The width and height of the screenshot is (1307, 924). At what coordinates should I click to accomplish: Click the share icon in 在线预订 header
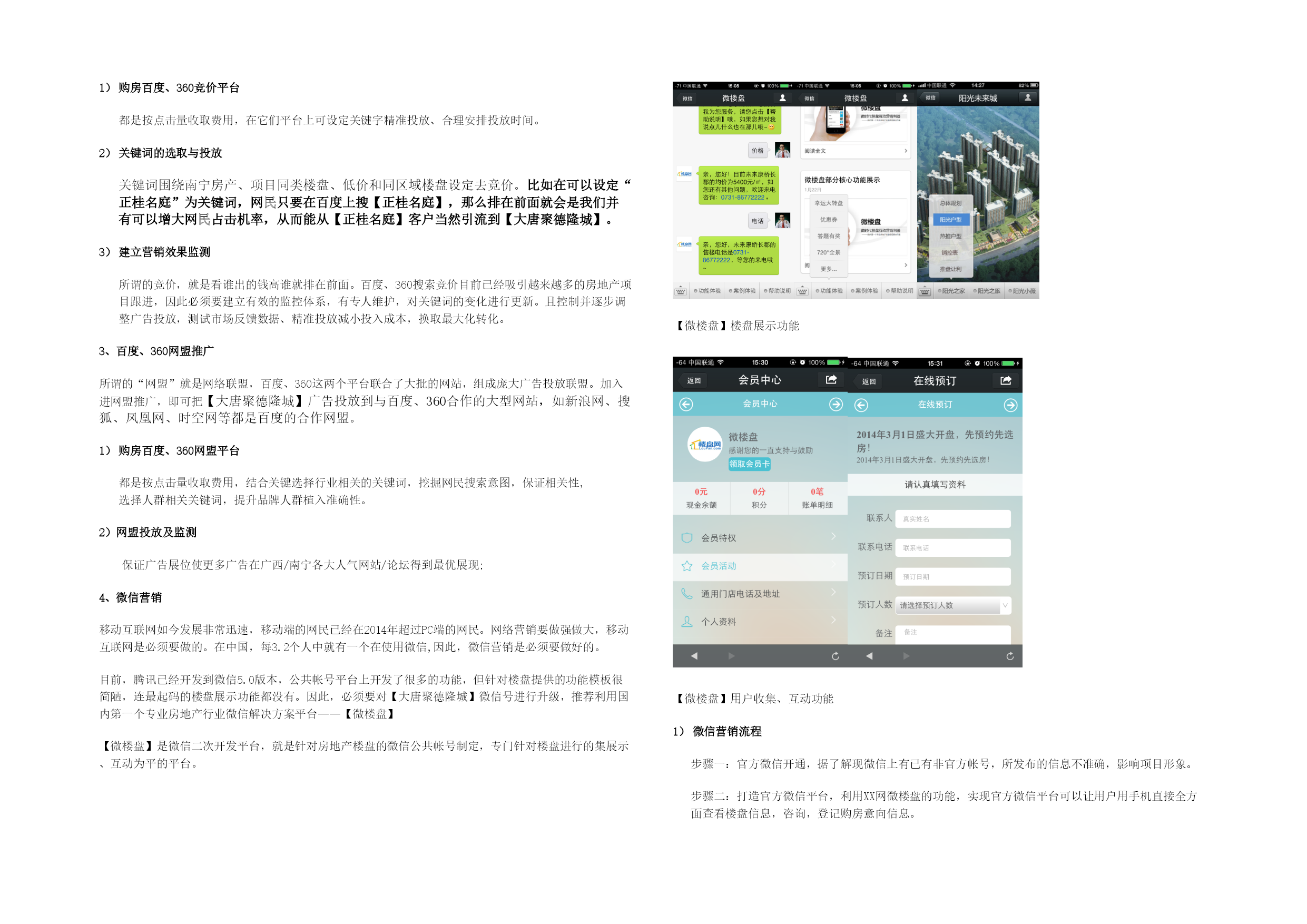click(1006, 380)
